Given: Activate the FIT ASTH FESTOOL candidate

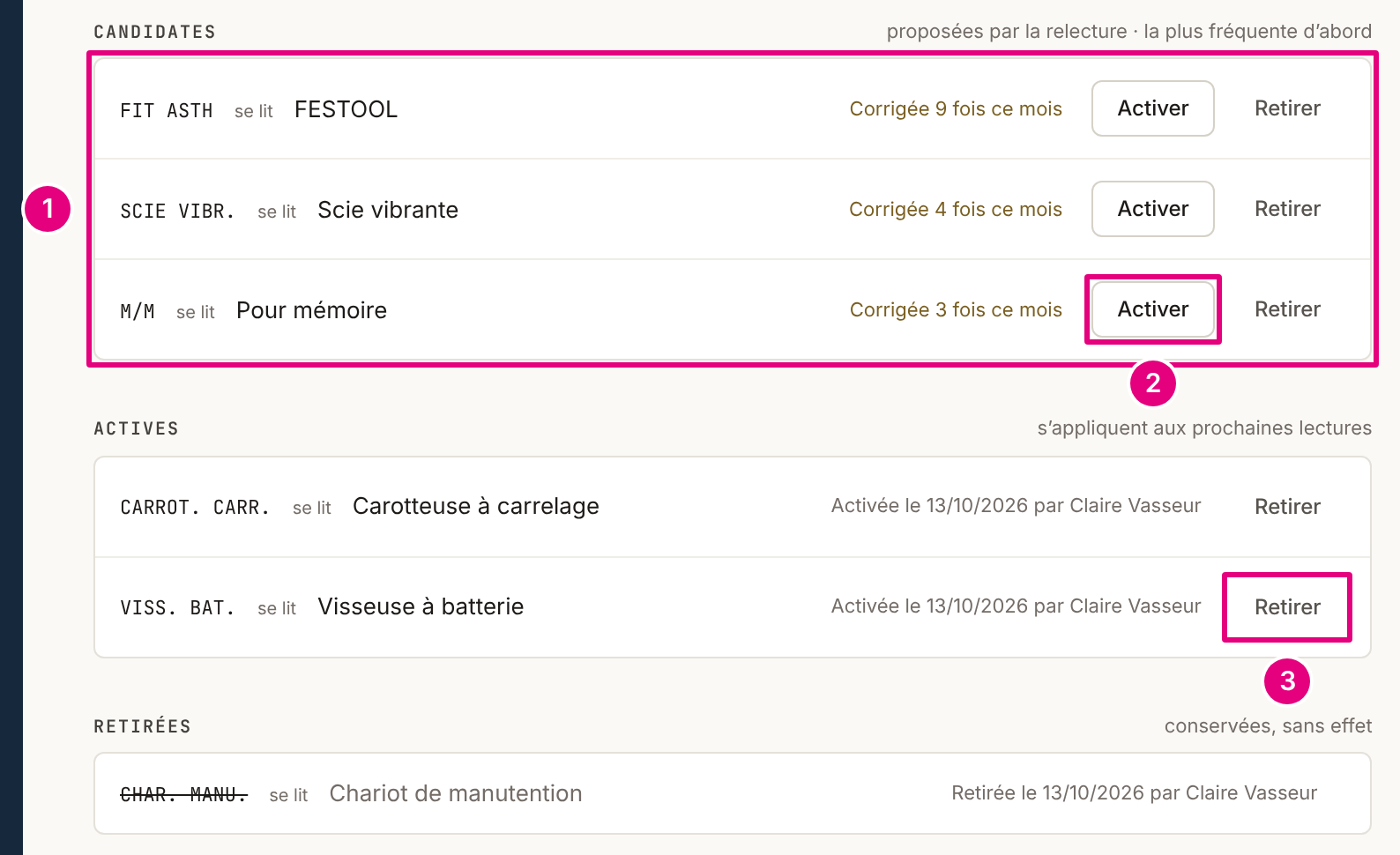Looking at the screenshot, I should [x=1152, y=108].
